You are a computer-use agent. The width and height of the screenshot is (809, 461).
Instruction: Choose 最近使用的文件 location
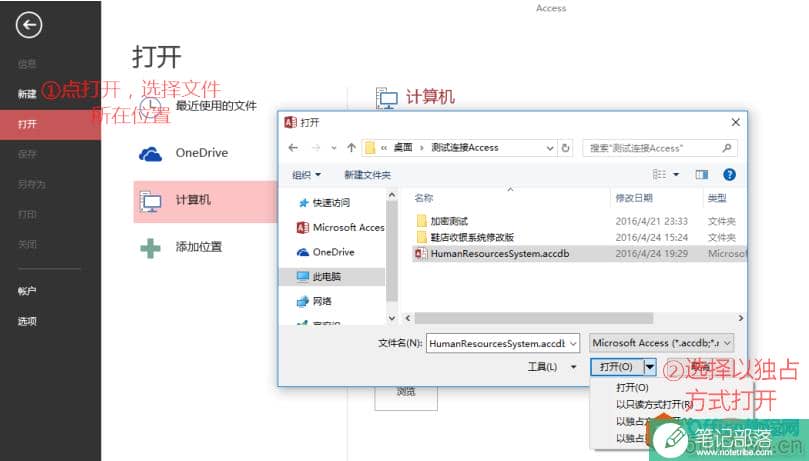pos(216,106)
